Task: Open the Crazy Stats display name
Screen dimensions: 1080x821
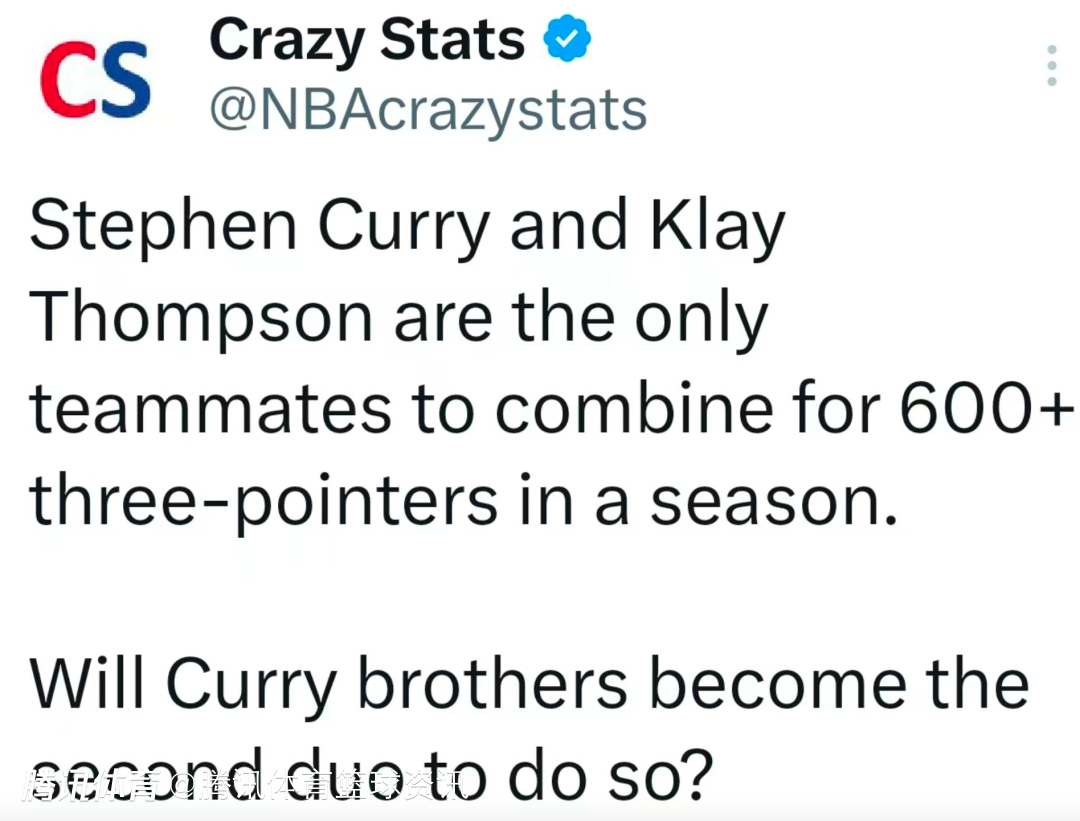Action: pyautogui.click(x=367, y=41)
